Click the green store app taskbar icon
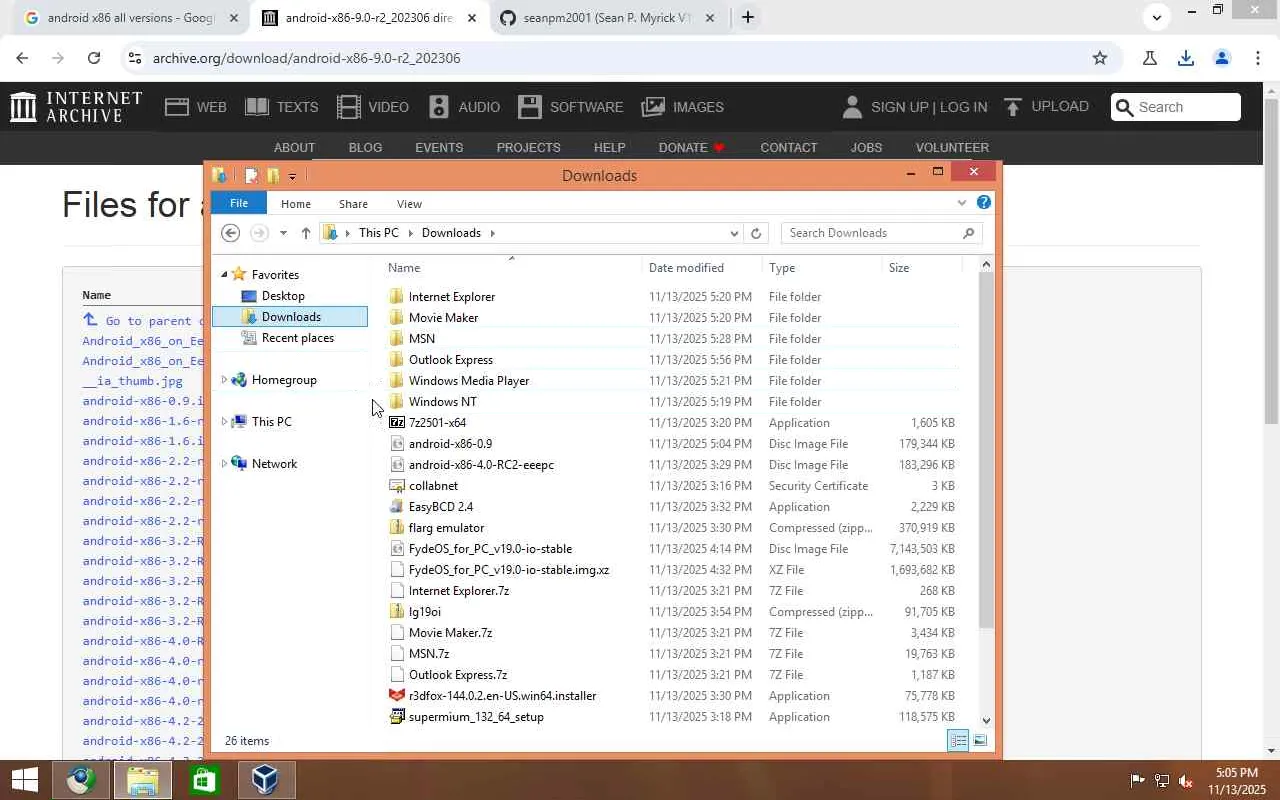Image resolution: width=1280 pixels, height=800 pixels. tap(204, 780)
